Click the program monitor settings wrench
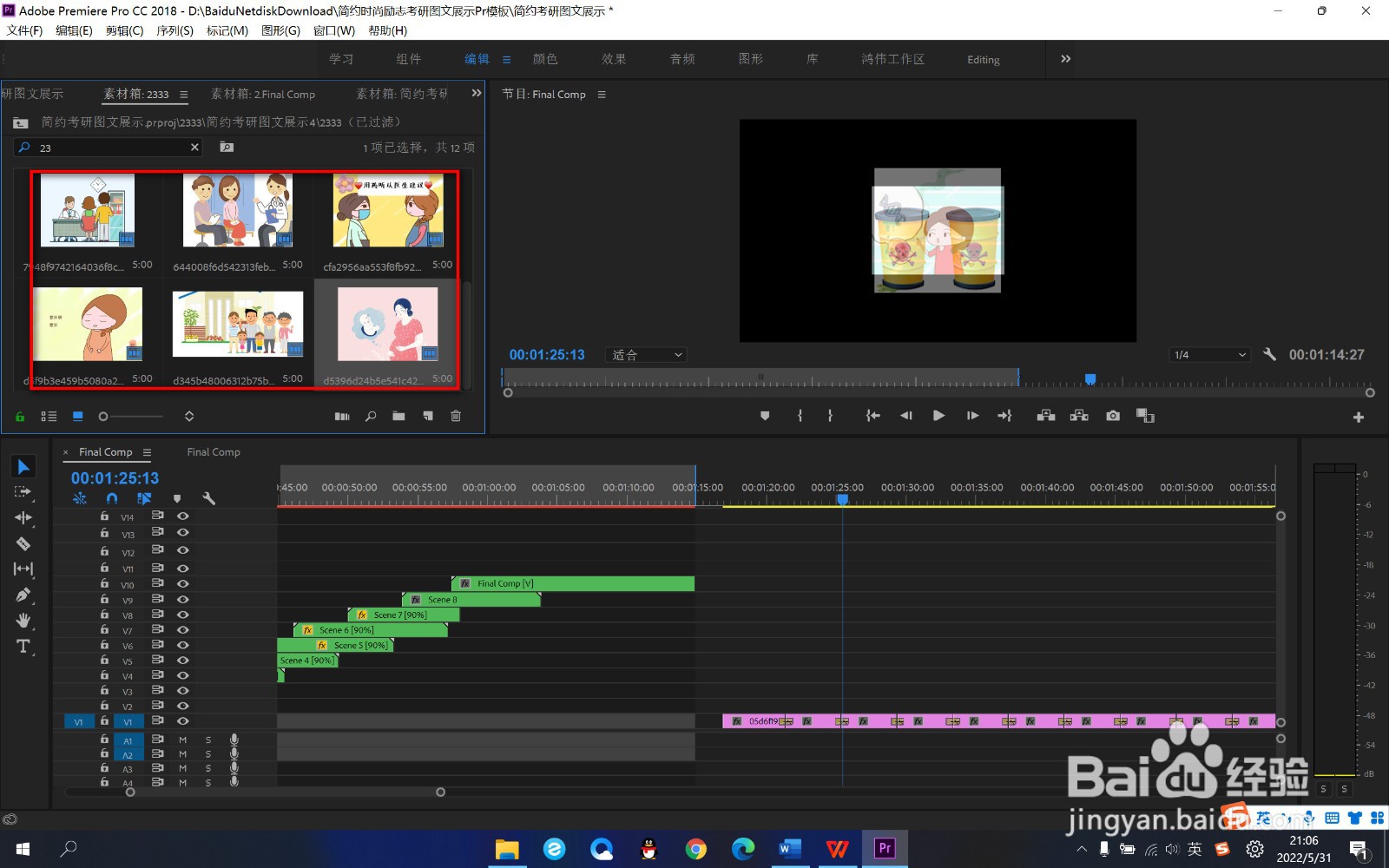The image size is (1389, 868). pyautogui.click(x=1269, y=354)
